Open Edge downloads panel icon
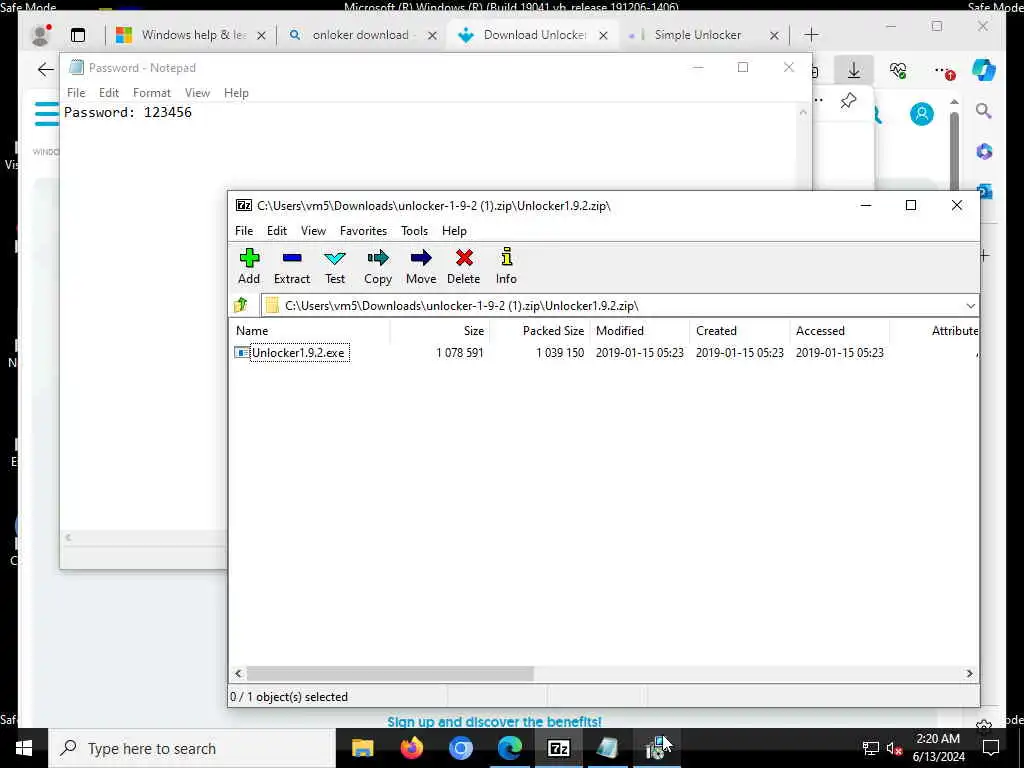This screenshot has width=1024, height=768. point(854,70)
